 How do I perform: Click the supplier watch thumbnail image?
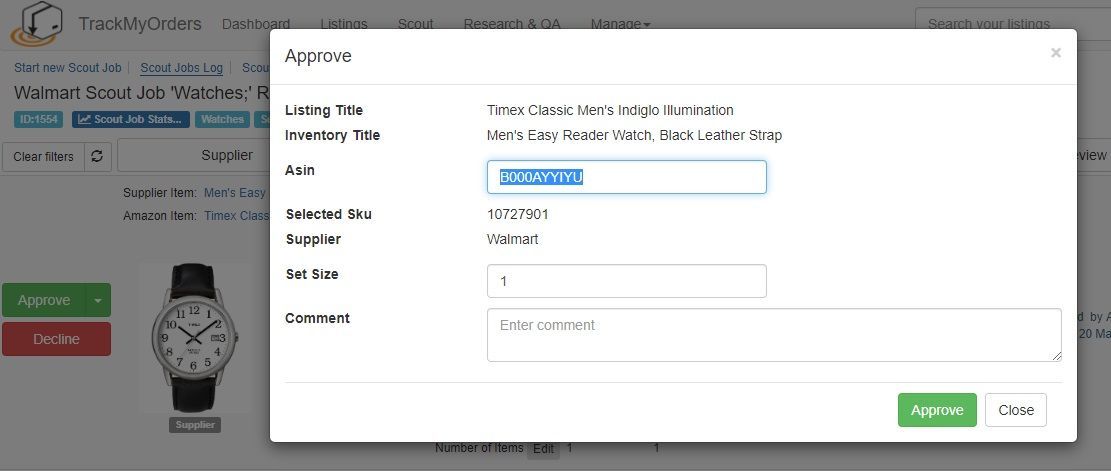point(195,338)
